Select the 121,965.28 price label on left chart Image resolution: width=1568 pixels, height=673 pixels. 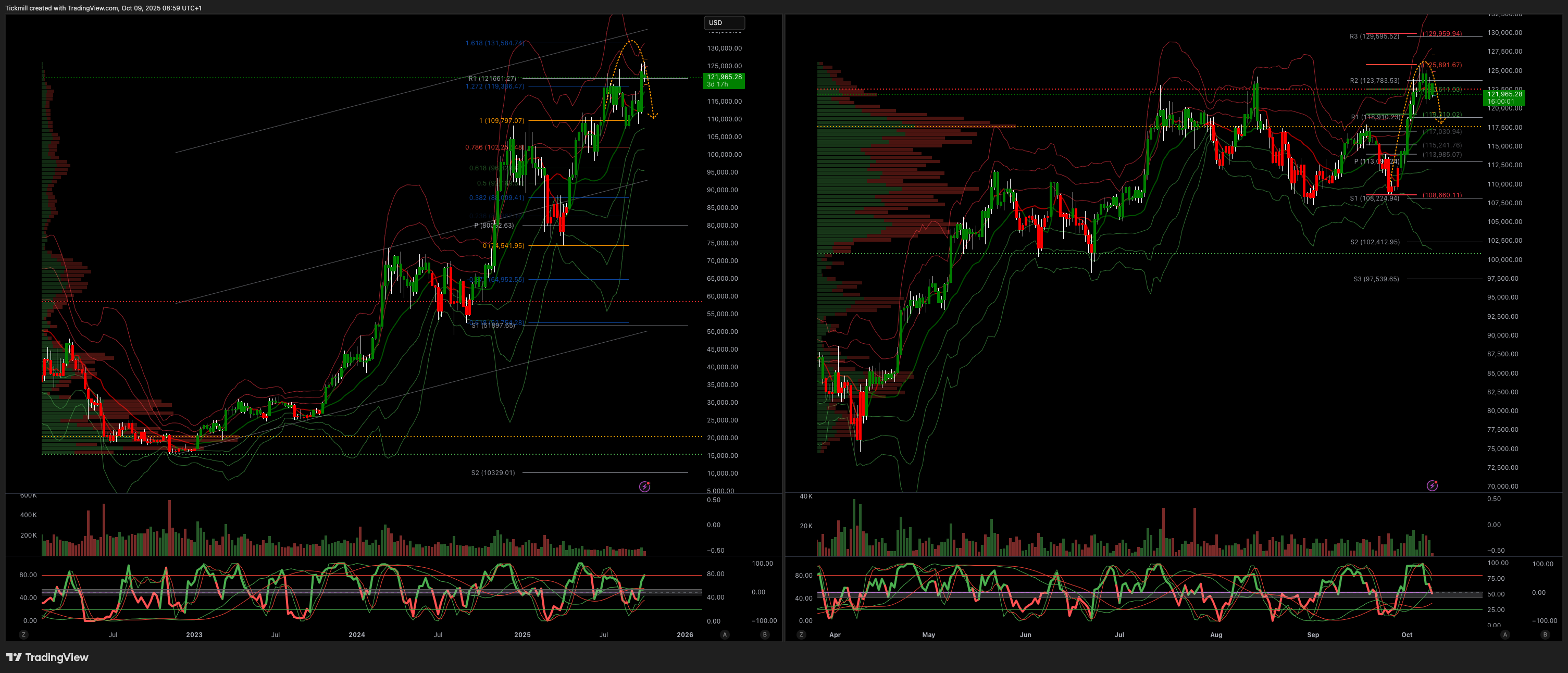point(724,80)
